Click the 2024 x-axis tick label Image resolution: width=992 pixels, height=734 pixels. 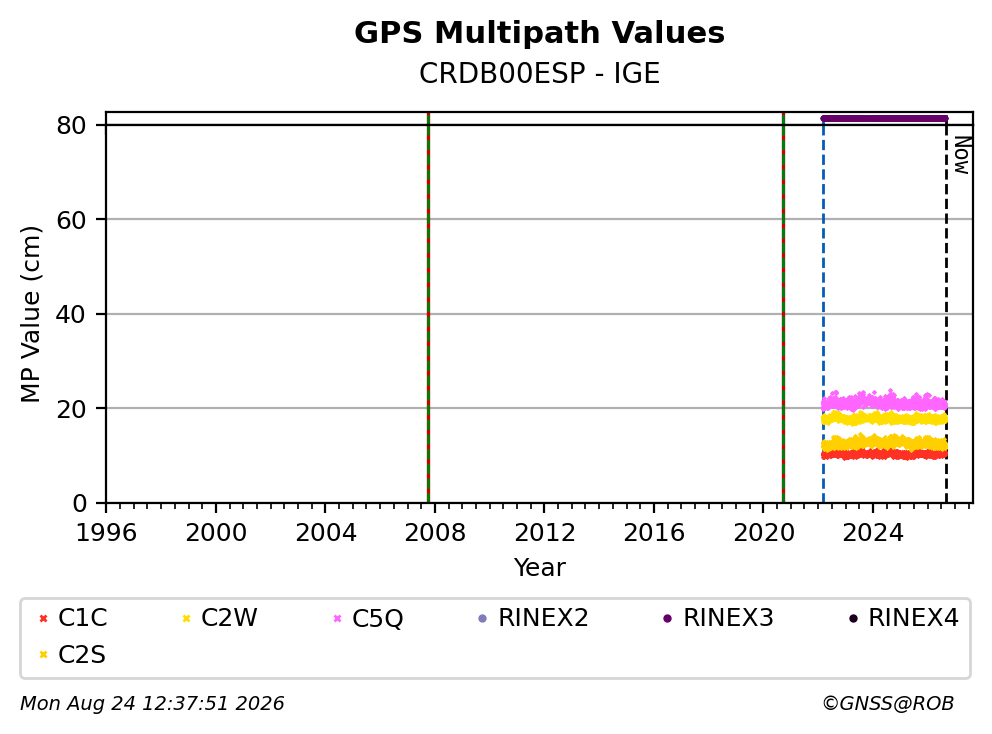point(872,533)
